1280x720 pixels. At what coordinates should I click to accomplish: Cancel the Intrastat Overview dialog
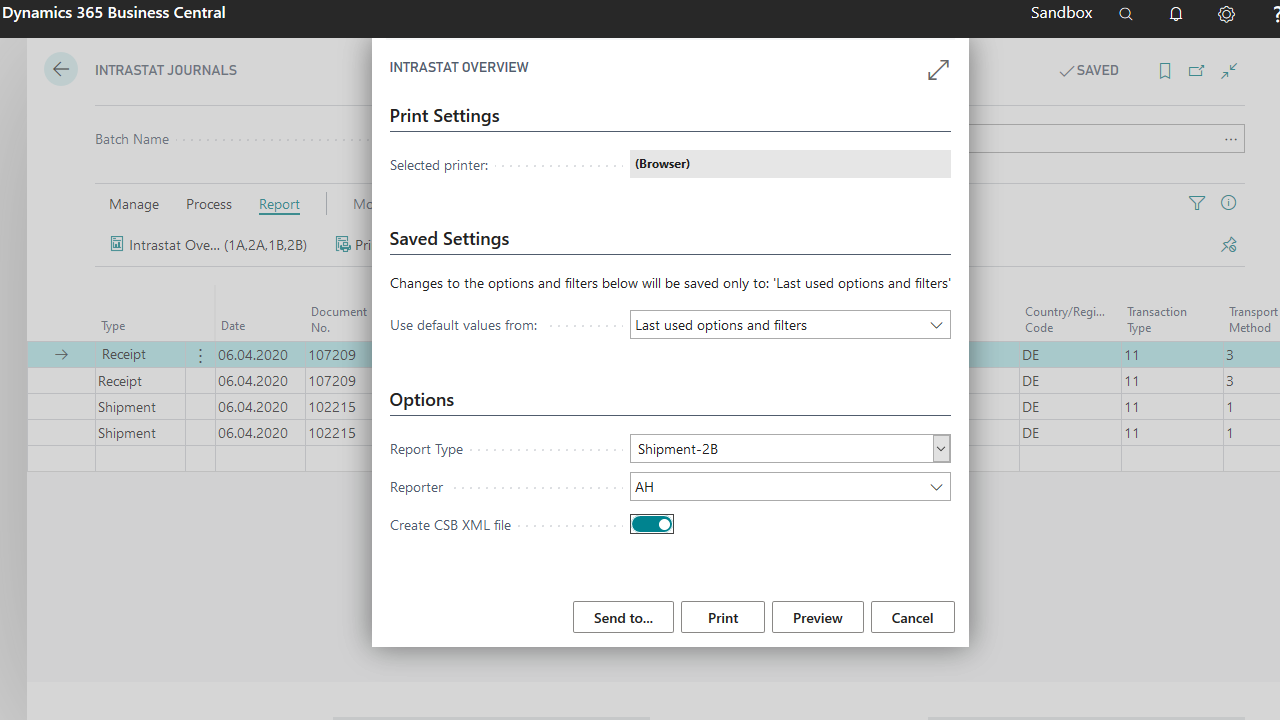click(912, 618)
